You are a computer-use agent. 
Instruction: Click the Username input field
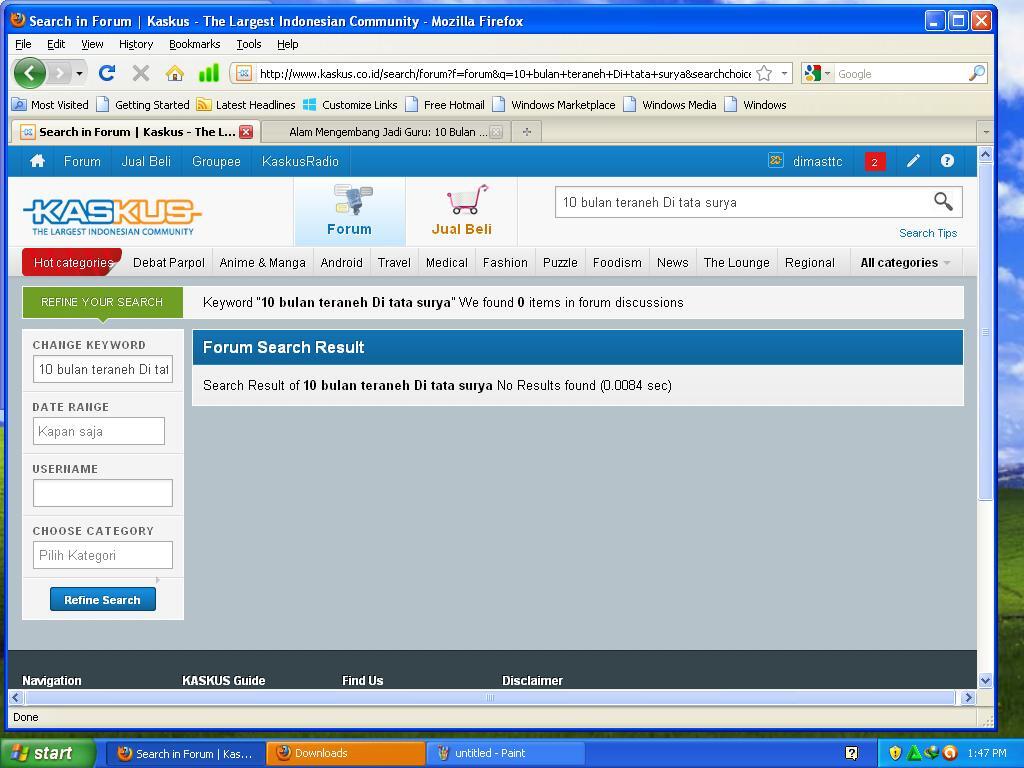[x=103, y=493]
